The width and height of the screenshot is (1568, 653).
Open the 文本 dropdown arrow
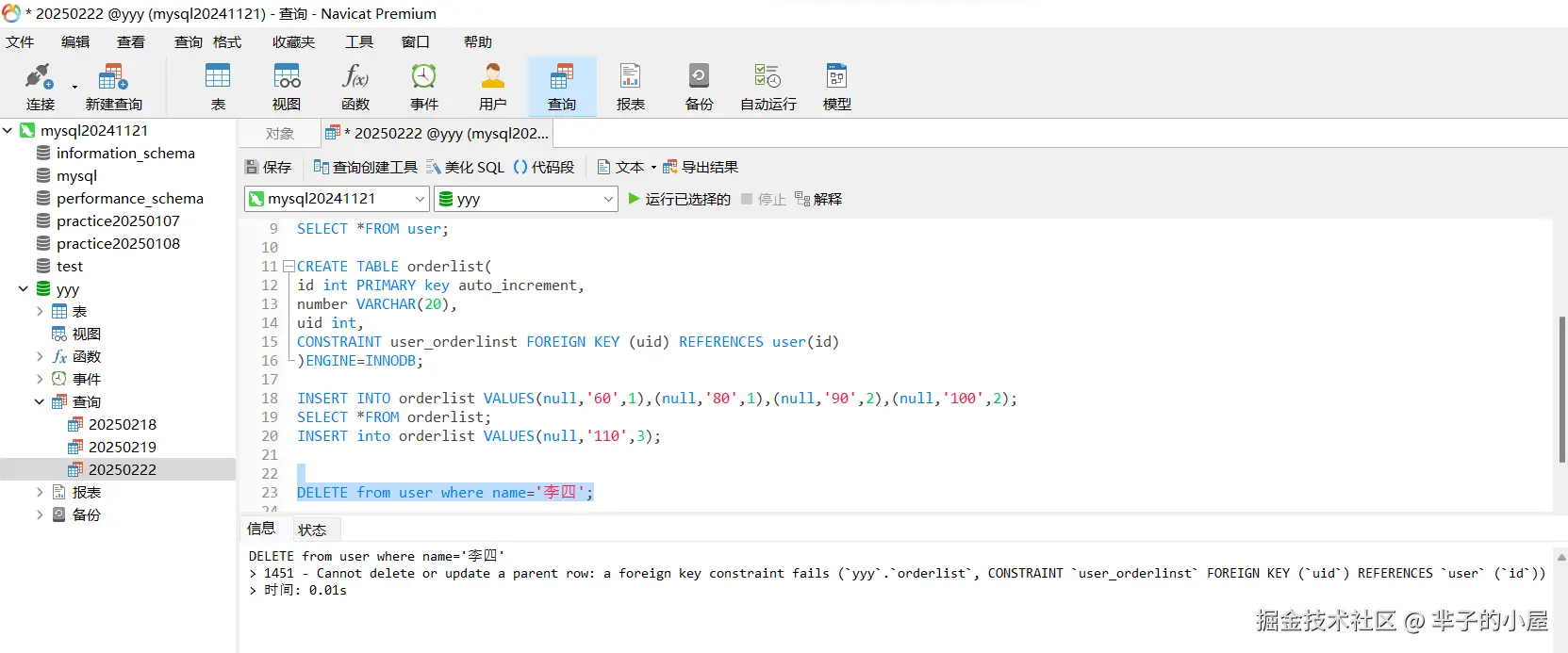point(653,168)
